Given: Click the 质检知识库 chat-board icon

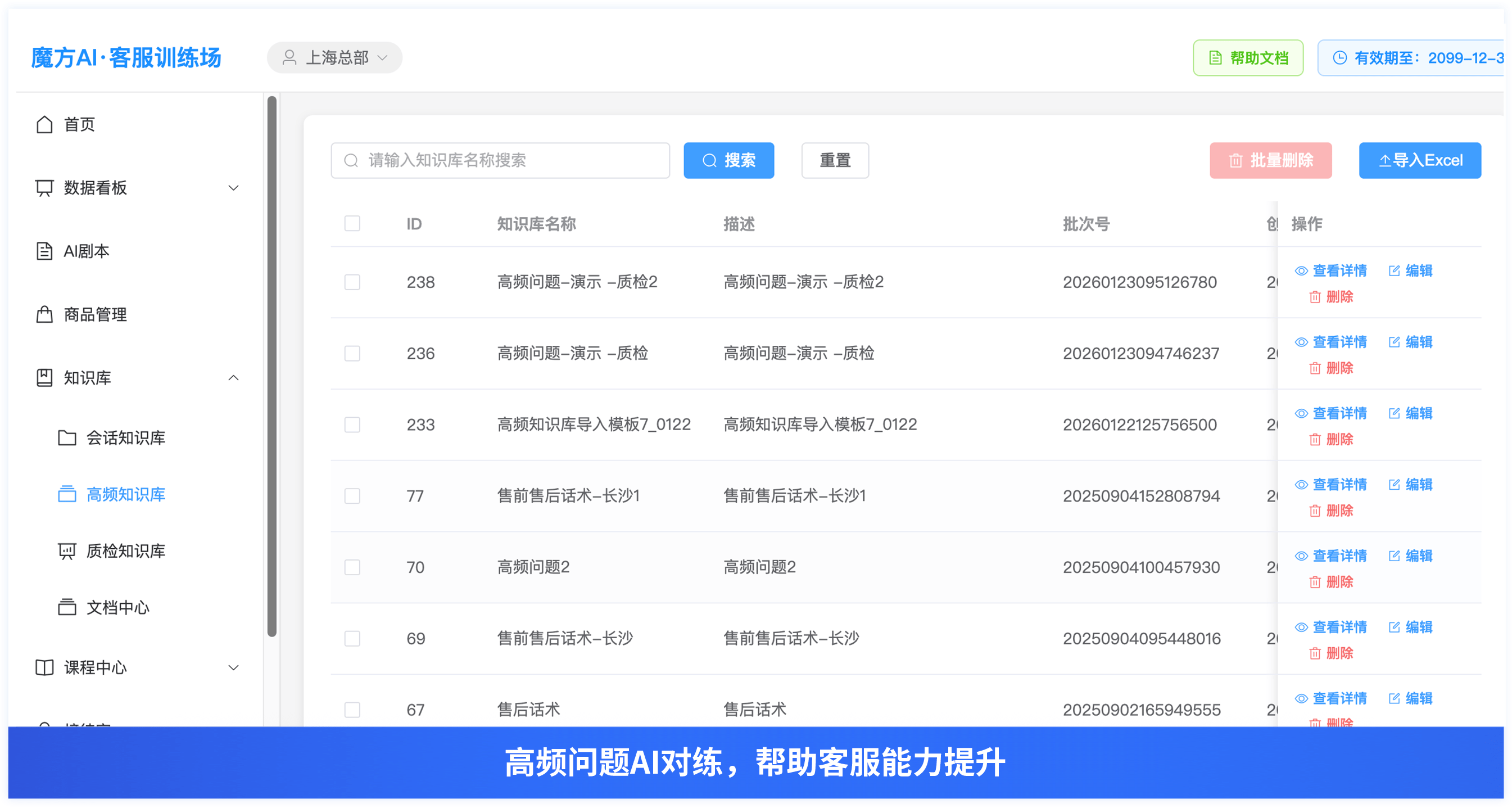Looking at the screenshot, I should click(67, 551).
